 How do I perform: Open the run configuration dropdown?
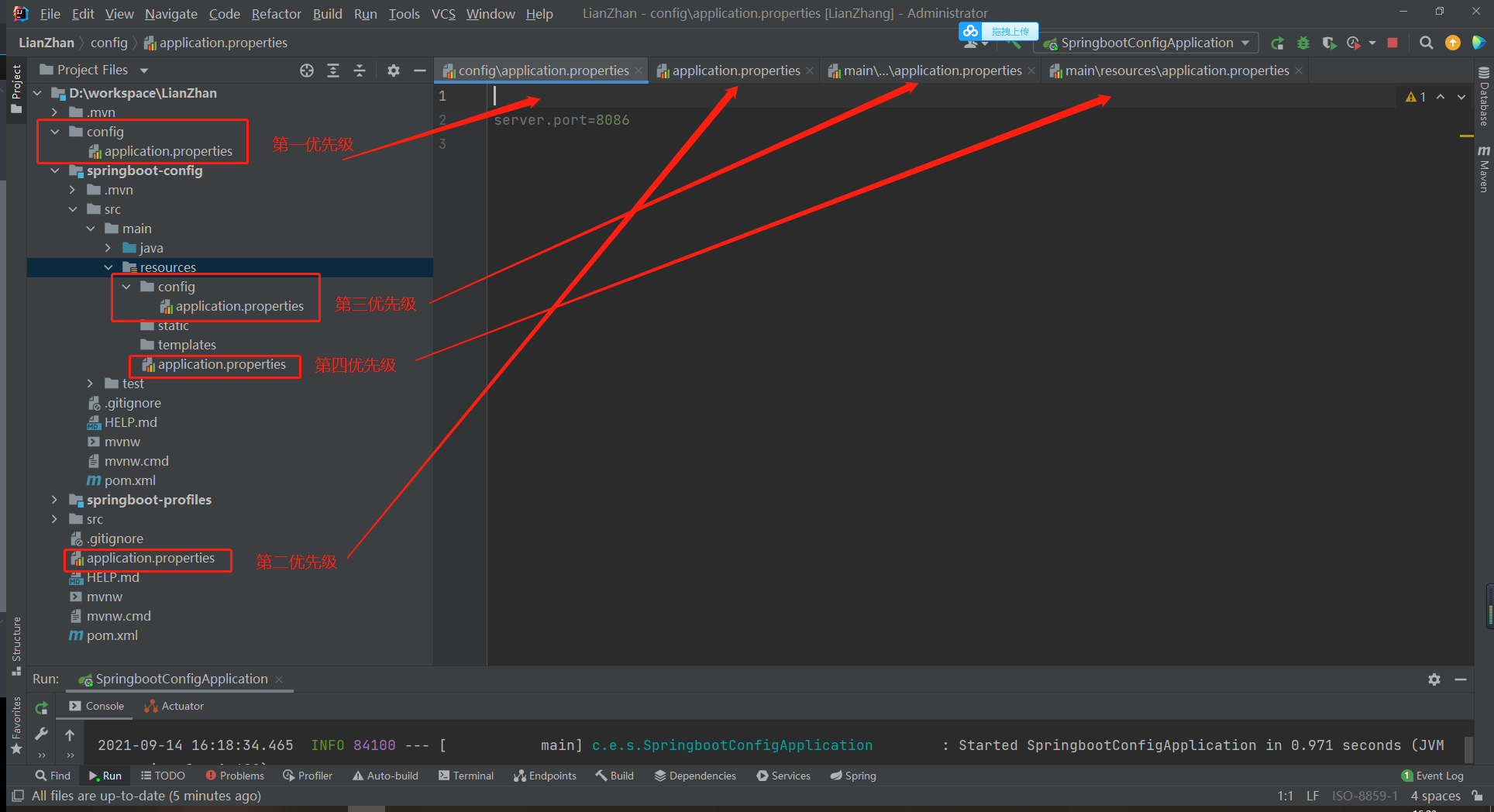pos(1147,43)
